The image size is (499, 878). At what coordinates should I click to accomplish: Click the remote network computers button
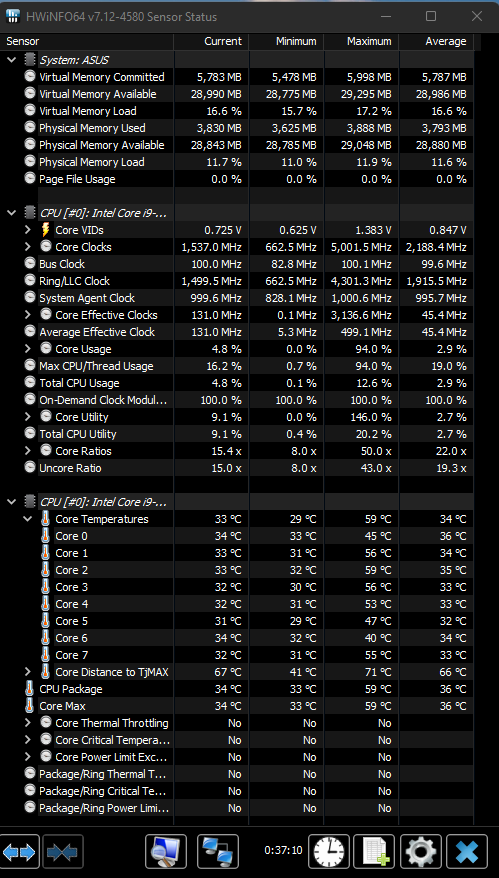(218, 852)
